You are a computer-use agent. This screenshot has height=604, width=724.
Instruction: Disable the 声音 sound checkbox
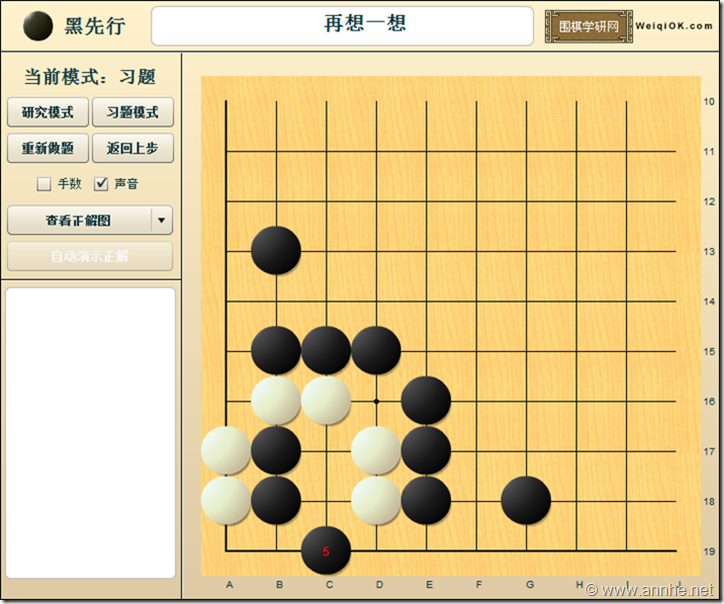[101, 184]
